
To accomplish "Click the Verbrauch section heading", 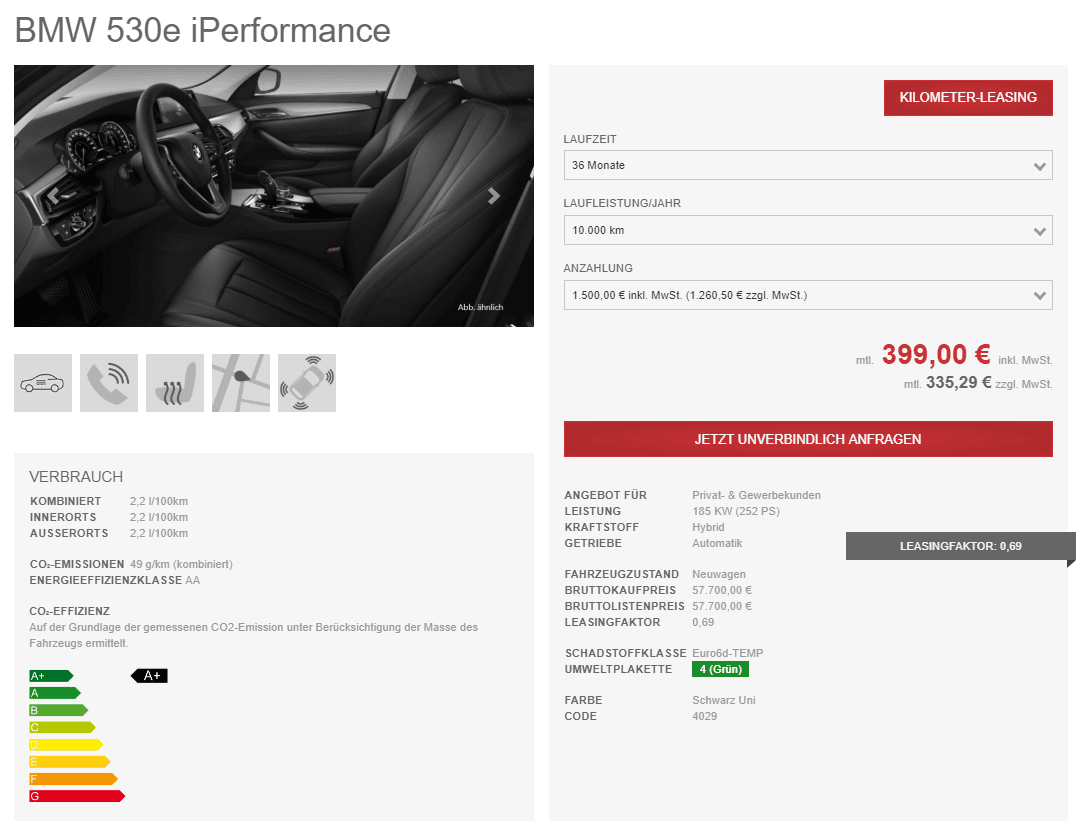I will (x=76, y=477).
